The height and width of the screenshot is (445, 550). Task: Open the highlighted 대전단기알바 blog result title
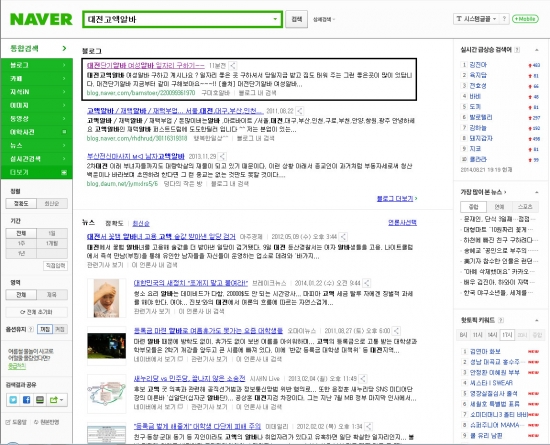pyautogui.click(x=146, y=66)
